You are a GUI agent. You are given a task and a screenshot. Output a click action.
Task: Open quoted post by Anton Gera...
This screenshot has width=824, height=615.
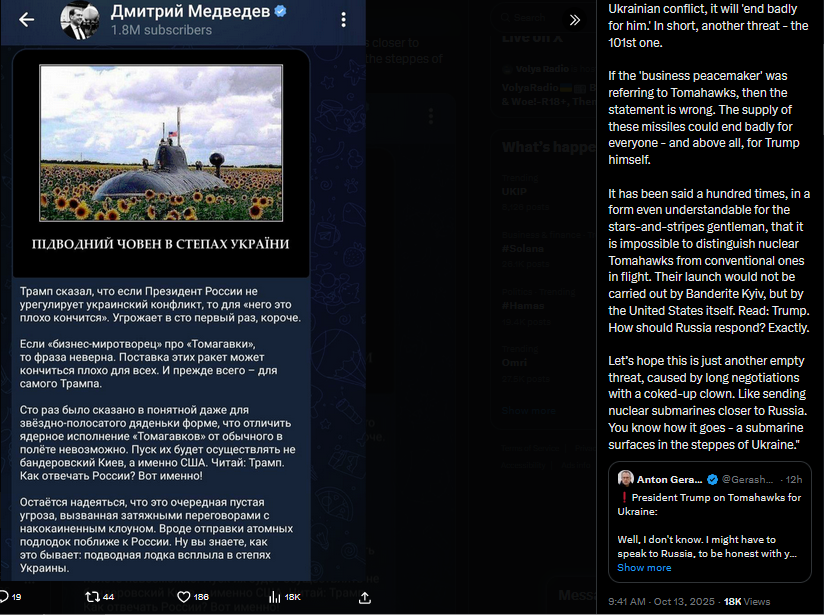(x=709, y=521)
